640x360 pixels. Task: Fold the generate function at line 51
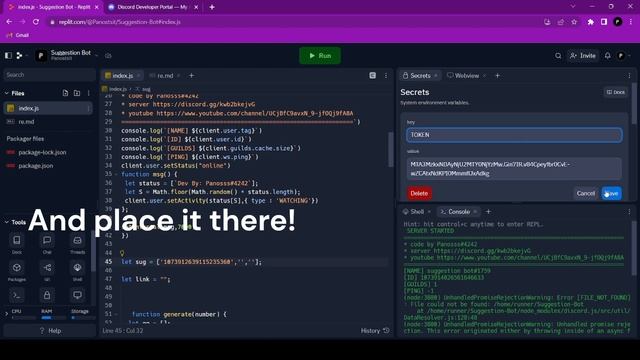[116, 314]
